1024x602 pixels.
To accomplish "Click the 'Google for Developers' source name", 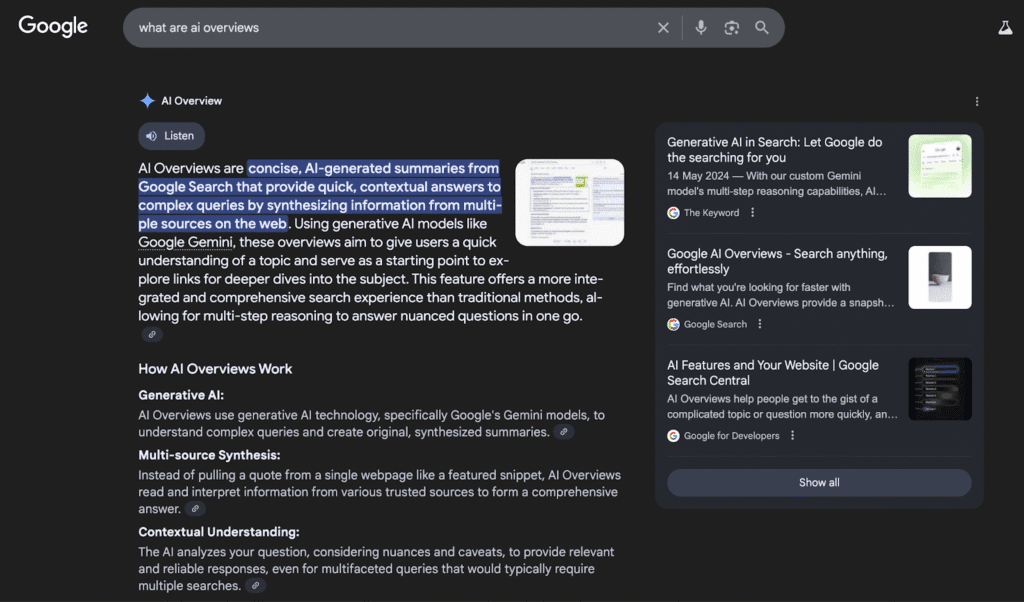I will (731, 436).
